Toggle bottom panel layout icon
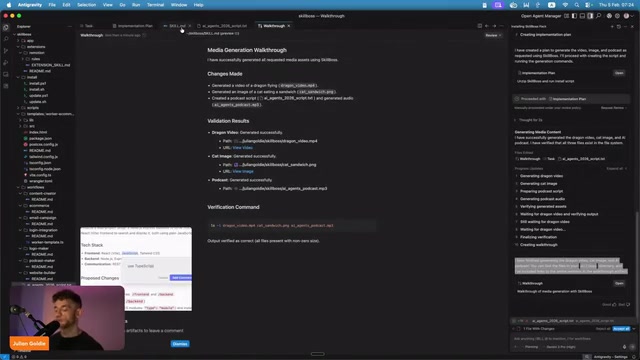 [582, 16]
